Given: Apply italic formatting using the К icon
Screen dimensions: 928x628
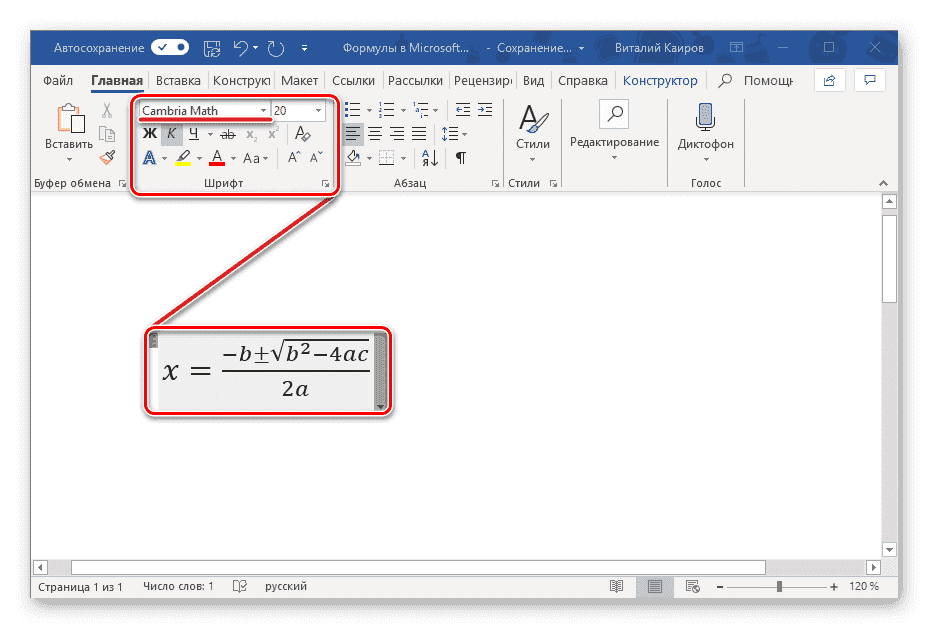Looking at the screenshot, I should tap(171, 132).
